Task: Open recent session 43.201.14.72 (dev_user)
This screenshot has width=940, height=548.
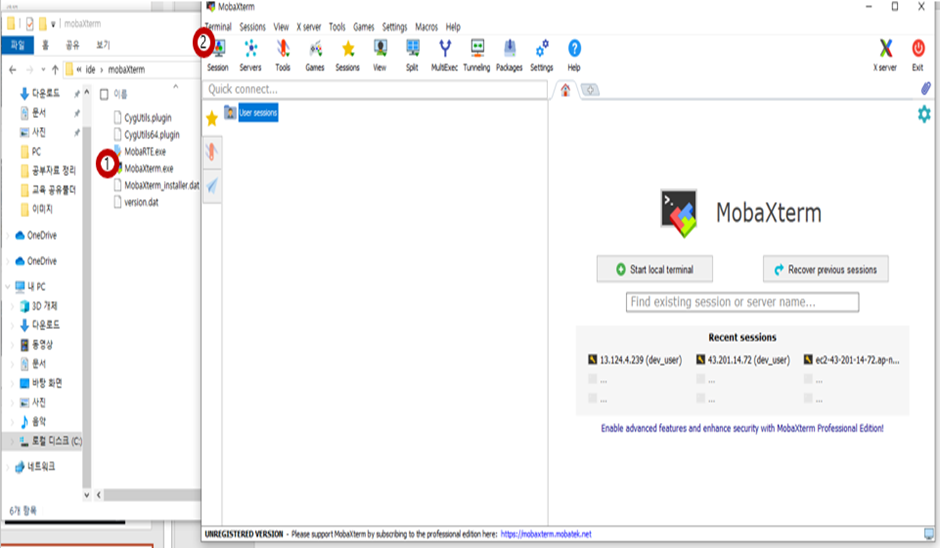Action: coord(743,360)
